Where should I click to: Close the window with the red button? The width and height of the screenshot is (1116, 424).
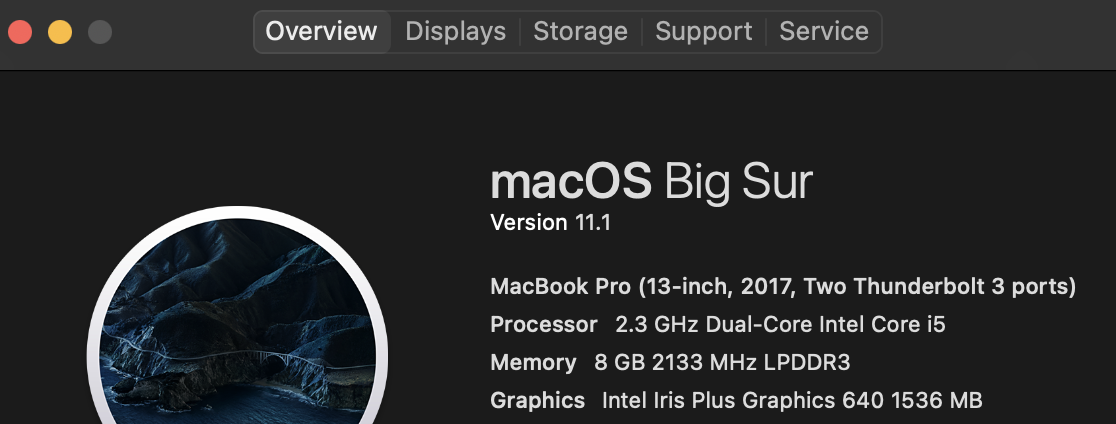[x=20, y=32]
